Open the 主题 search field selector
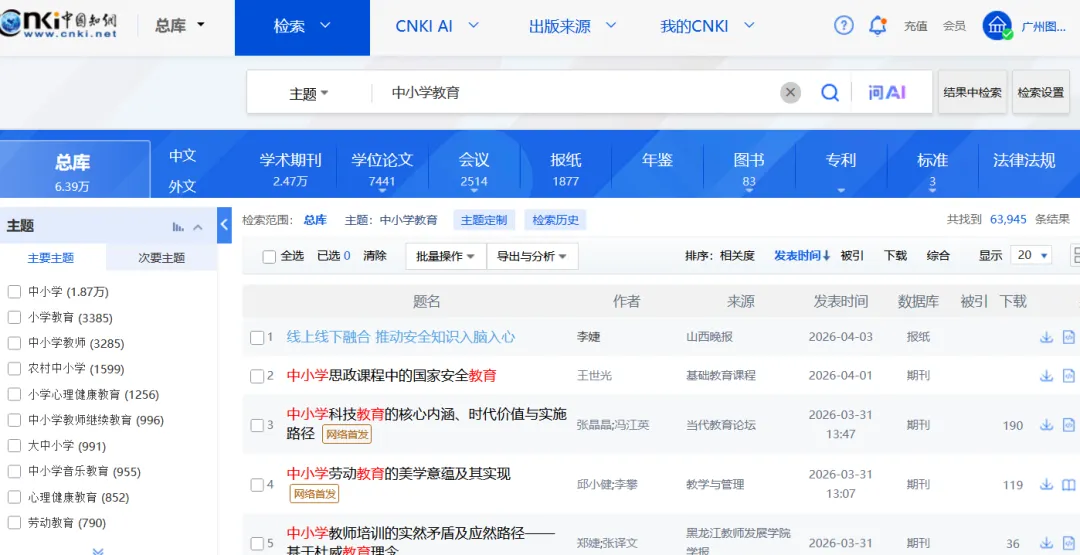Image resolution: width=1080 pixels, height=555 pixels. pos(309,93)
